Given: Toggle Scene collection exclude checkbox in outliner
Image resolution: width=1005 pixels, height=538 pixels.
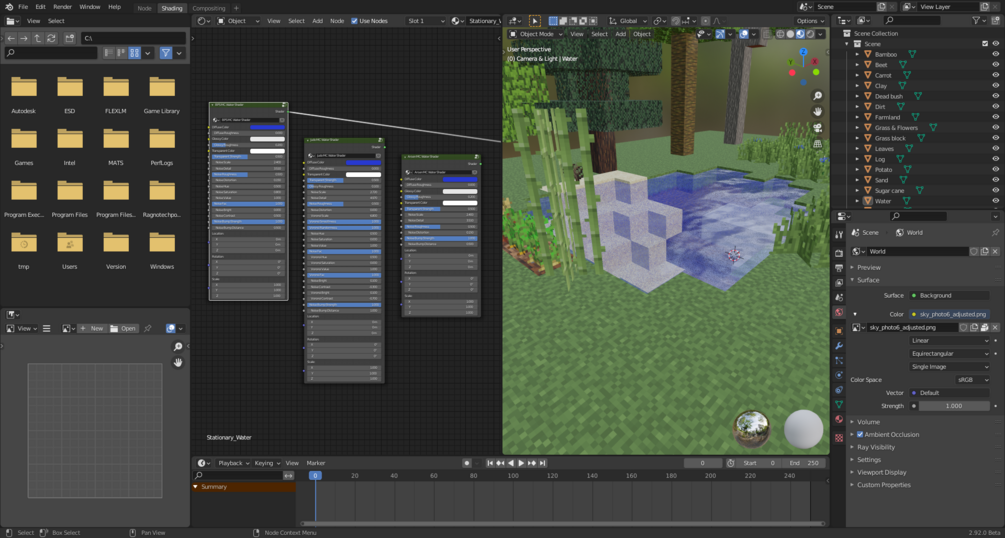Looking at the screenshot, I should pos(985,44).
